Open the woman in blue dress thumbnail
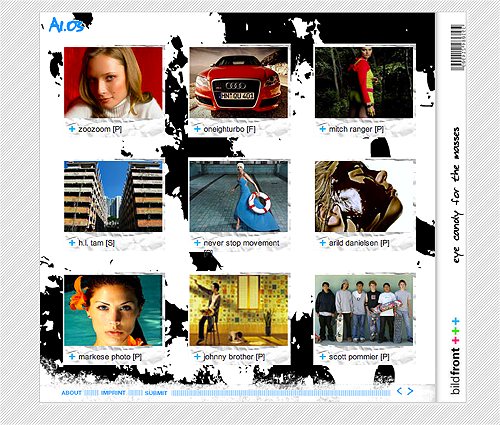 (x=239, y=196)
